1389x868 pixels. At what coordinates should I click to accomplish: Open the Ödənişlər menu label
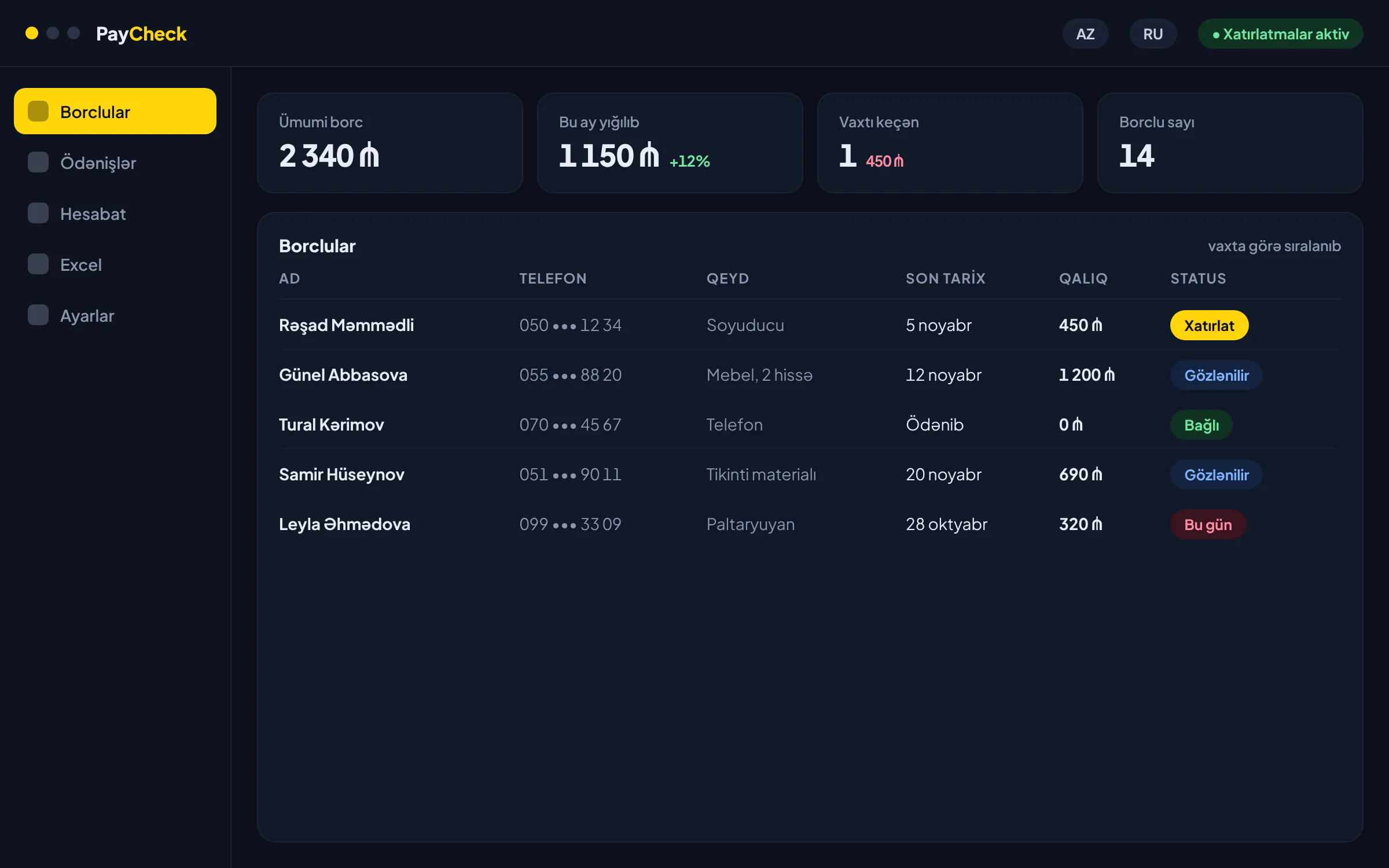pyautogui.click(x=98, y=163)
